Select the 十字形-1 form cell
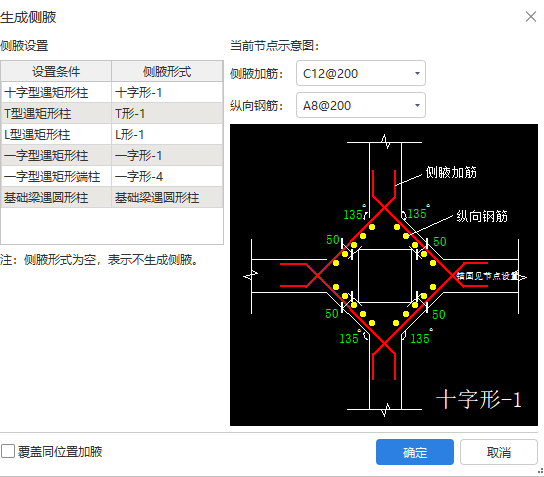 click(x=167, y=92)
